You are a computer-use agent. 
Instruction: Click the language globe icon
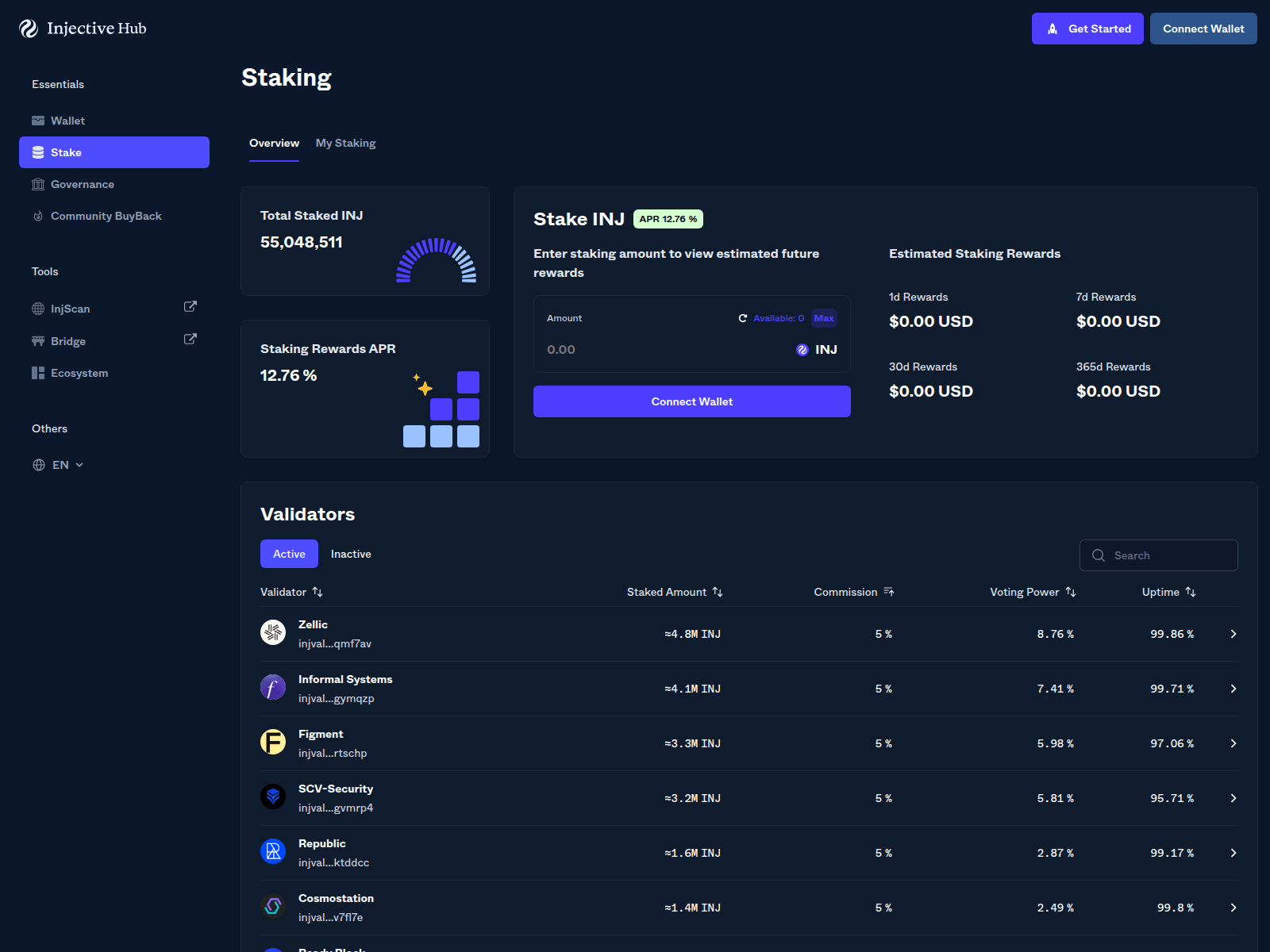[x=39, y=465]
